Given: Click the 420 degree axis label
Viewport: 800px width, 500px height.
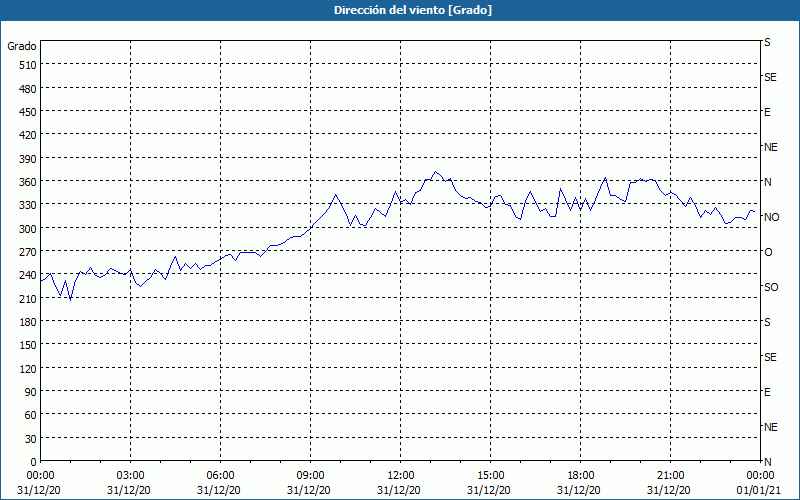Looking at the screenshot, I should pos(29,135).
